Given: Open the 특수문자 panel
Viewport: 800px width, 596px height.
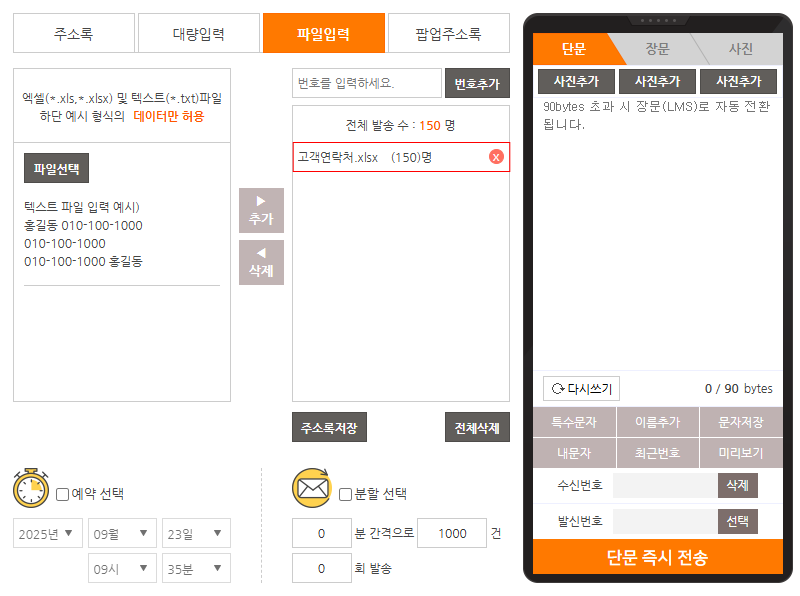Looking at the screenshot, I should (x=574, y=423).
